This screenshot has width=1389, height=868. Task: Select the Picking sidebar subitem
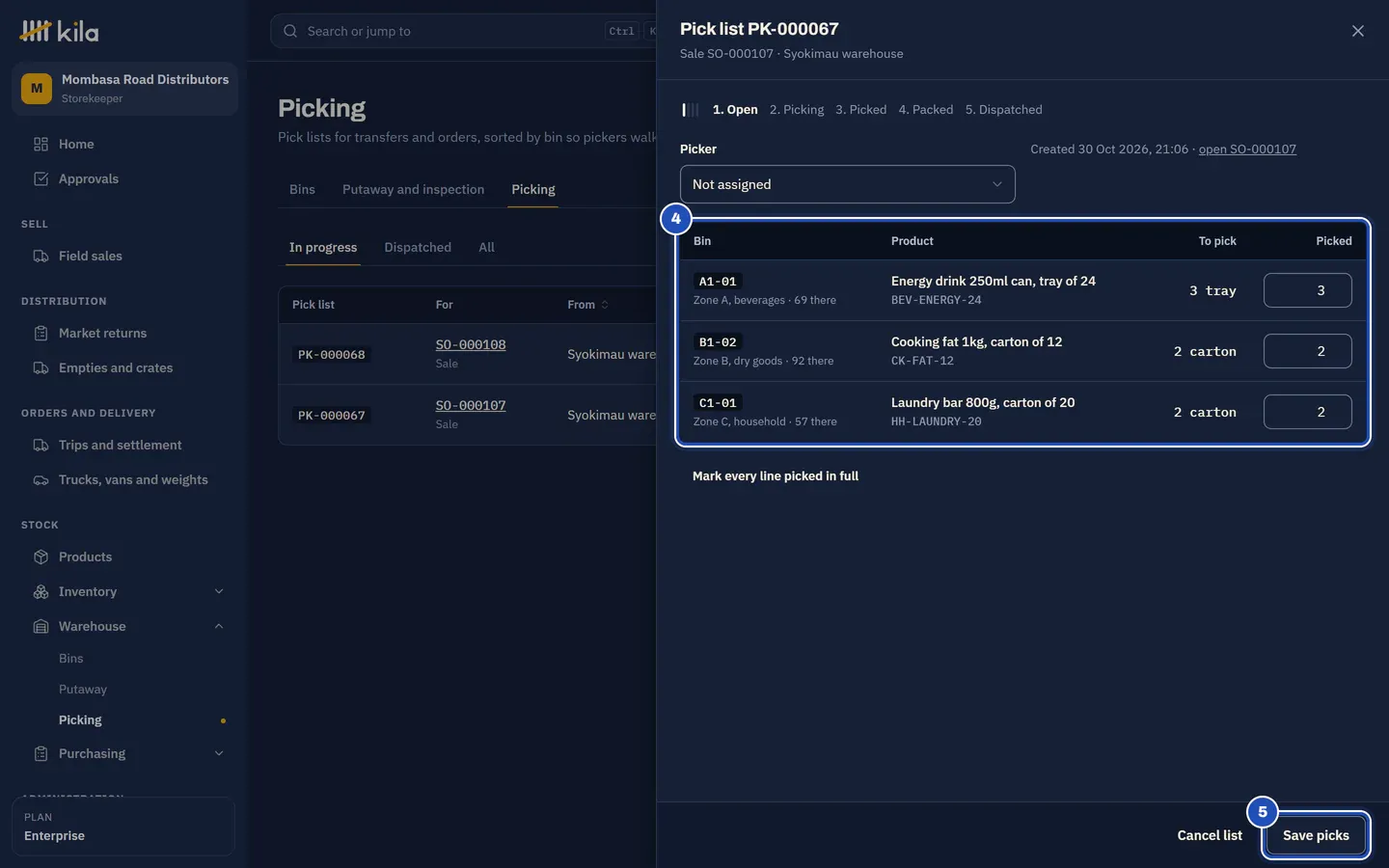80,720
